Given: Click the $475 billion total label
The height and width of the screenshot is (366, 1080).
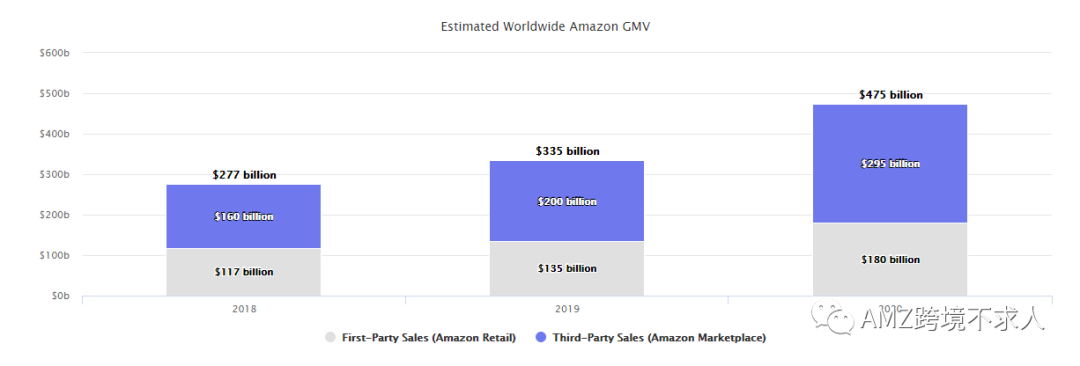Looking at the screenshot, I should pyautogui.click(x=891, y=95).
